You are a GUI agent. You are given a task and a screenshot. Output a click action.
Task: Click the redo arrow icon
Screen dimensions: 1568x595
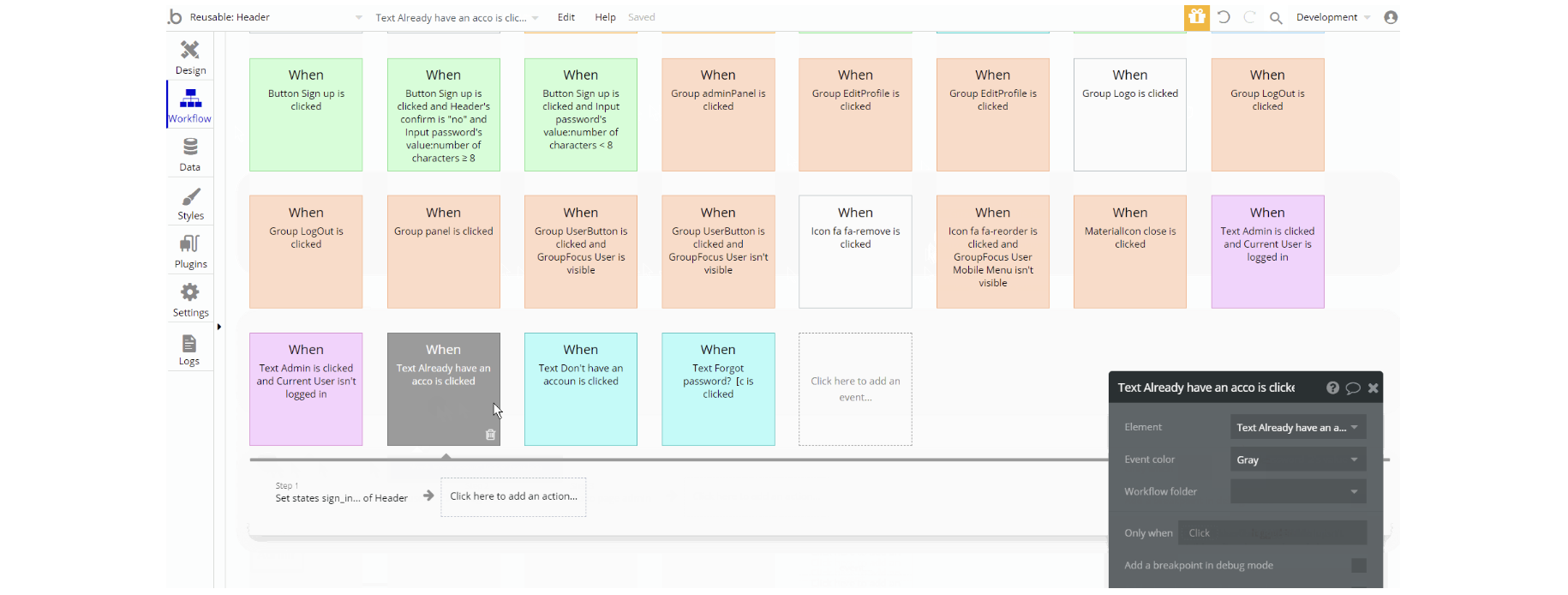(x=1249, y=17)
